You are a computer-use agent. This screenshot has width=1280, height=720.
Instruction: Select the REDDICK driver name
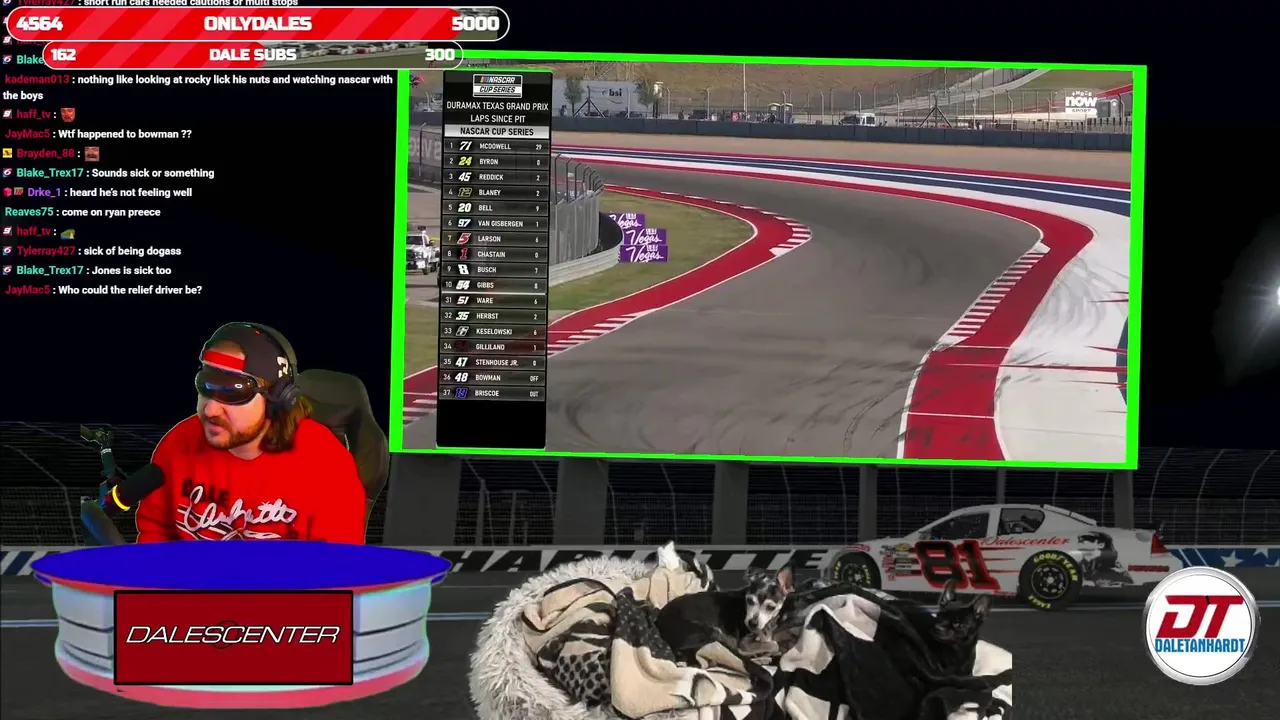click(x=491, y=177)
